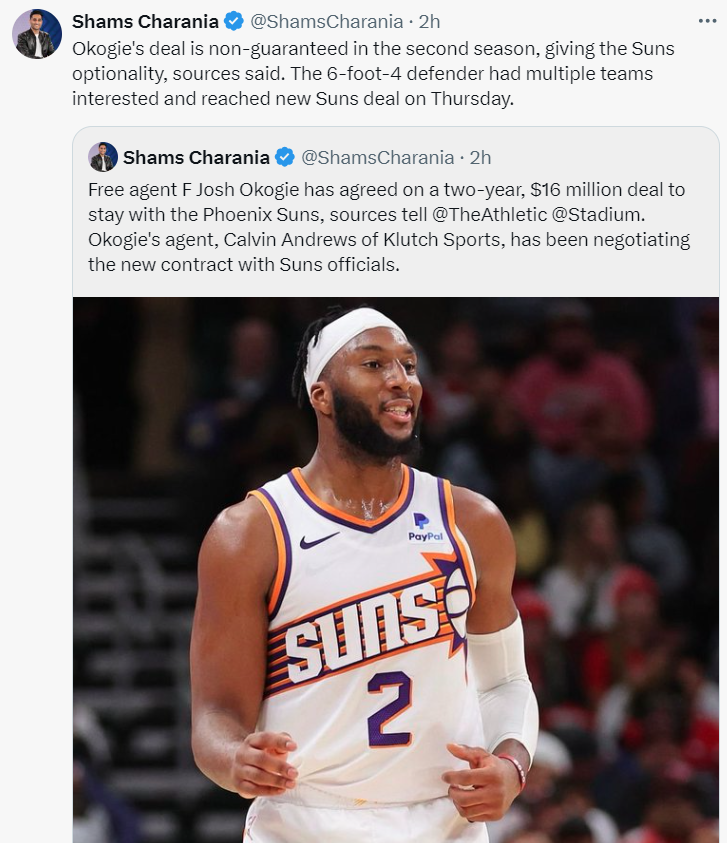Click the 2h timestamp of main tweet
Viewport: 727px width, 843px height.
click(429, 22)
